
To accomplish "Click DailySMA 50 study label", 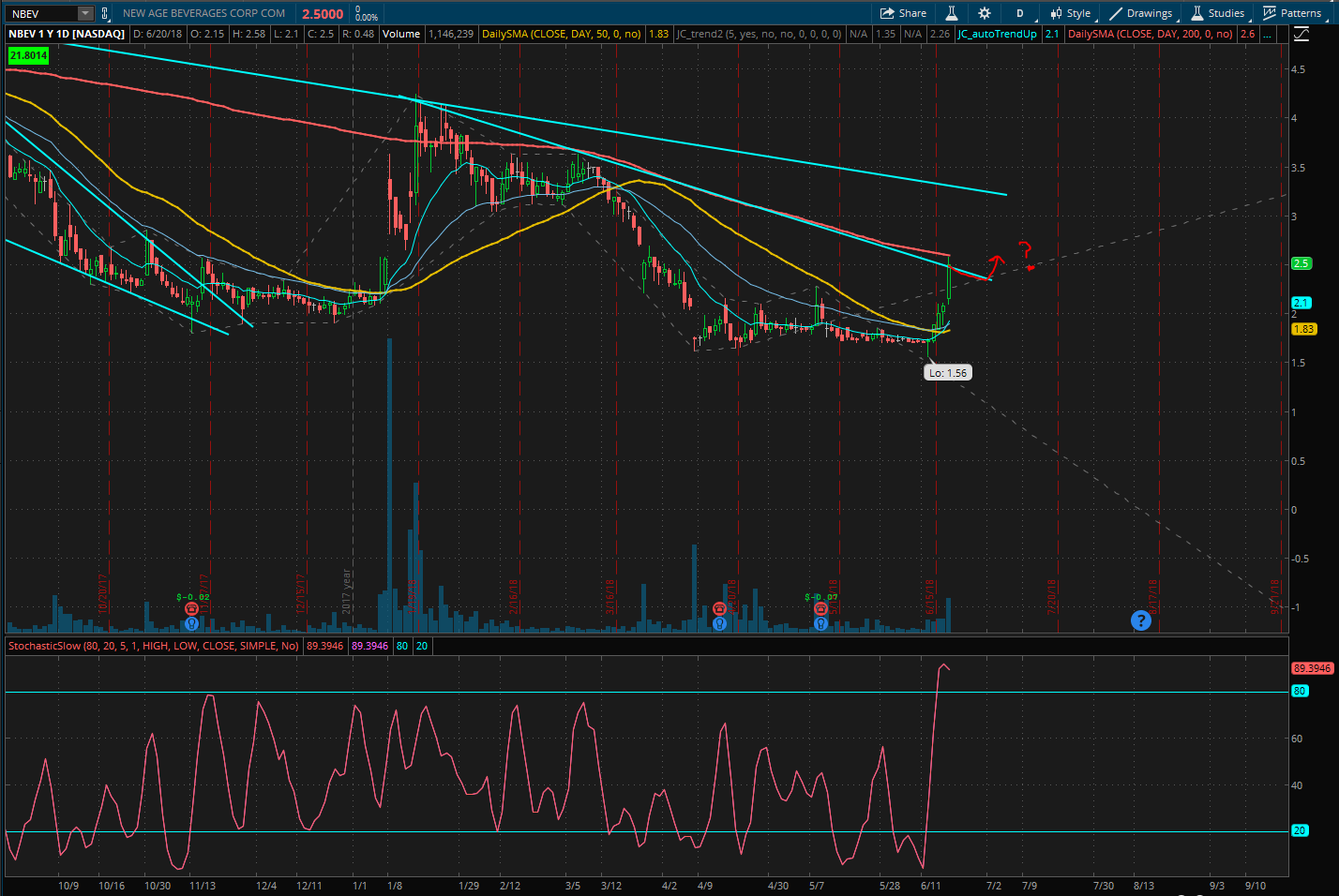I will coord(562,34).
